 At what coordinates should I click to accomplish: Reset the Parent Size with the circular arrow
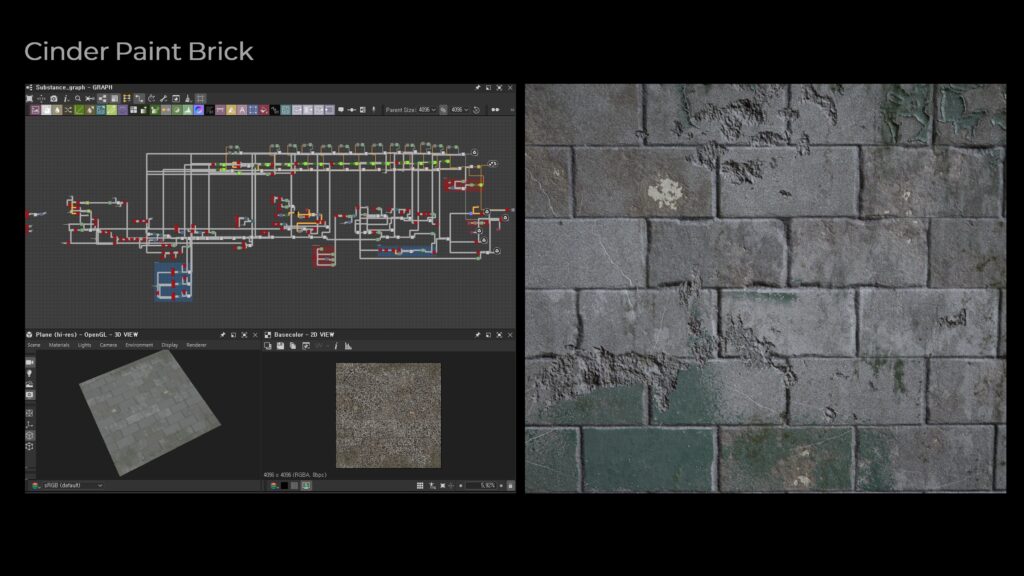point(476,110)
